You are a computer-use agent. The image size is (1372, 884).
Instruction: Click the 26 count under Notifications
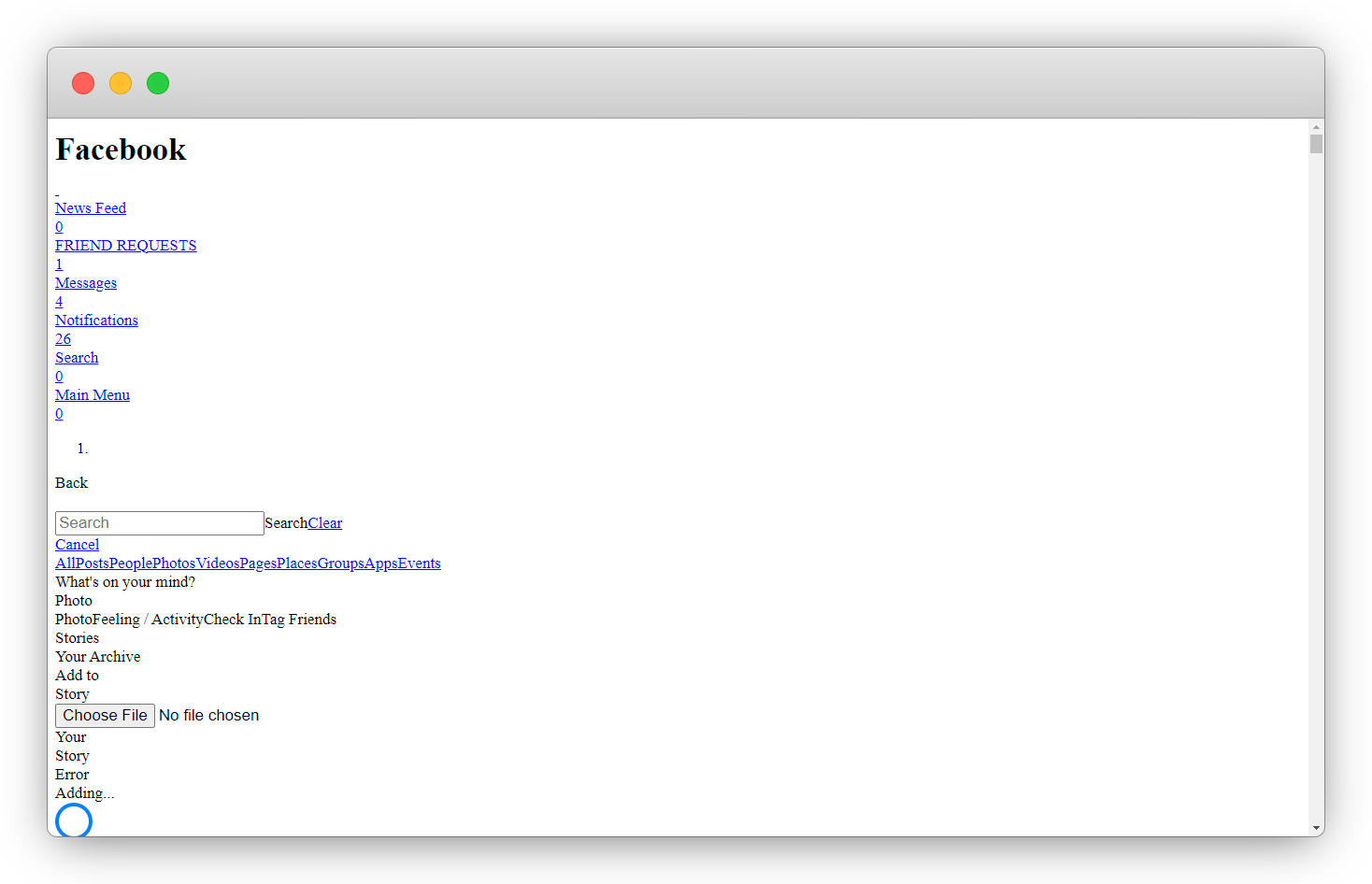coord(63,339)
